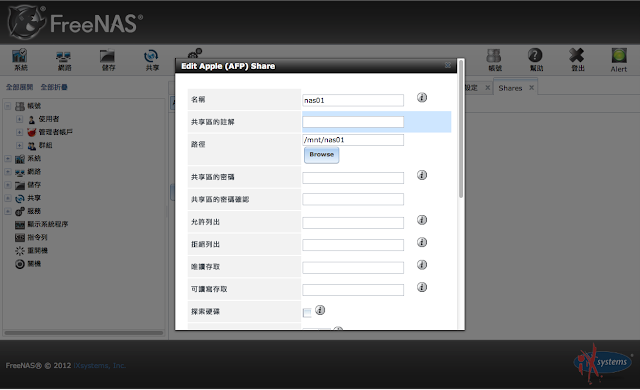Open 指令列 shell in the sidebar
Image resolution: width=640 pixels, height=390 pixels.
(x=37, y=237)
